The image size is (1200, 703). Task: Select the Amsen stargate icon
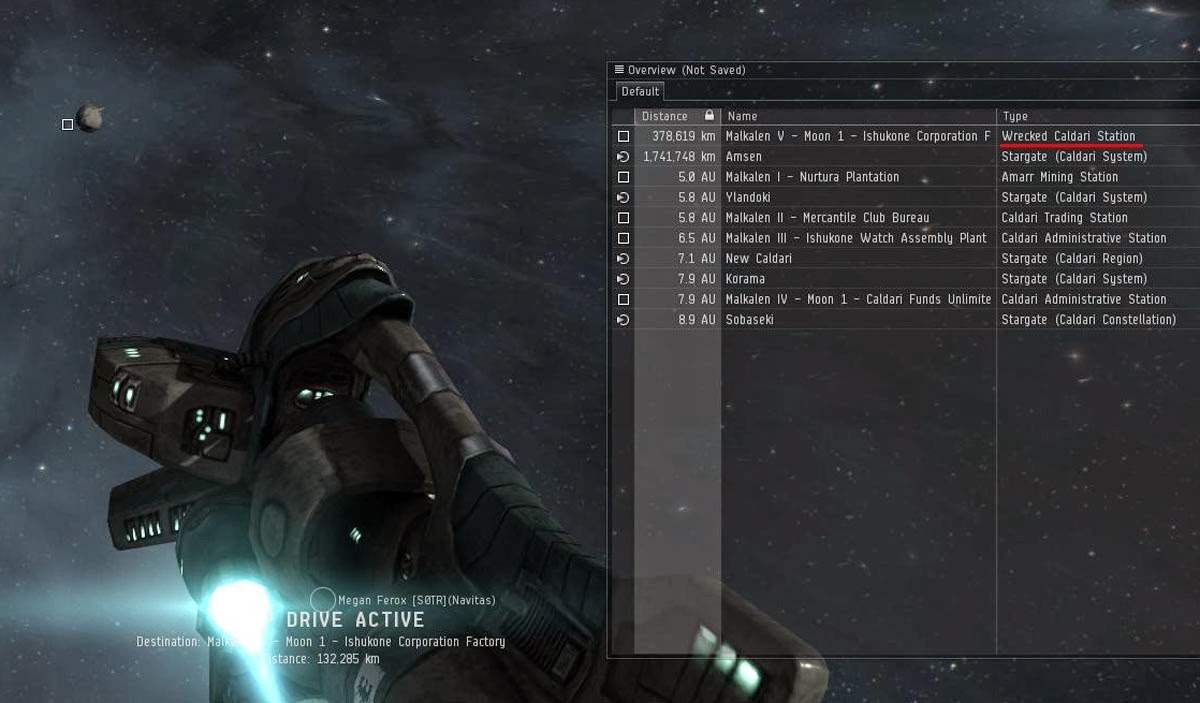pos(623,157)
